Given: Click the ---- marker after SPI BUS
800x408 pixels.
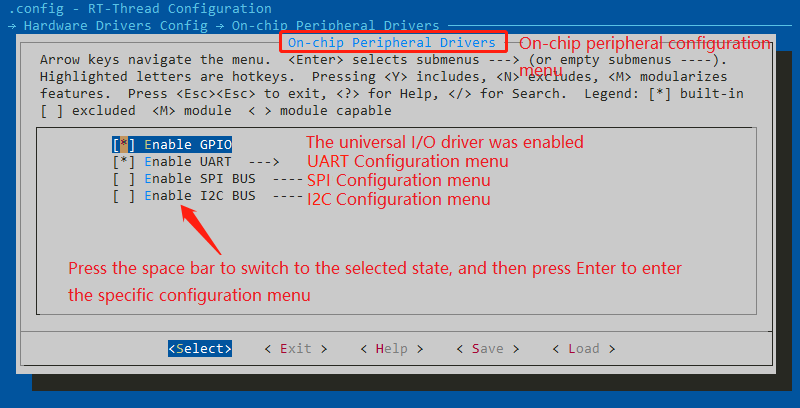Looking at the screenshot, I should coord(287,179).
